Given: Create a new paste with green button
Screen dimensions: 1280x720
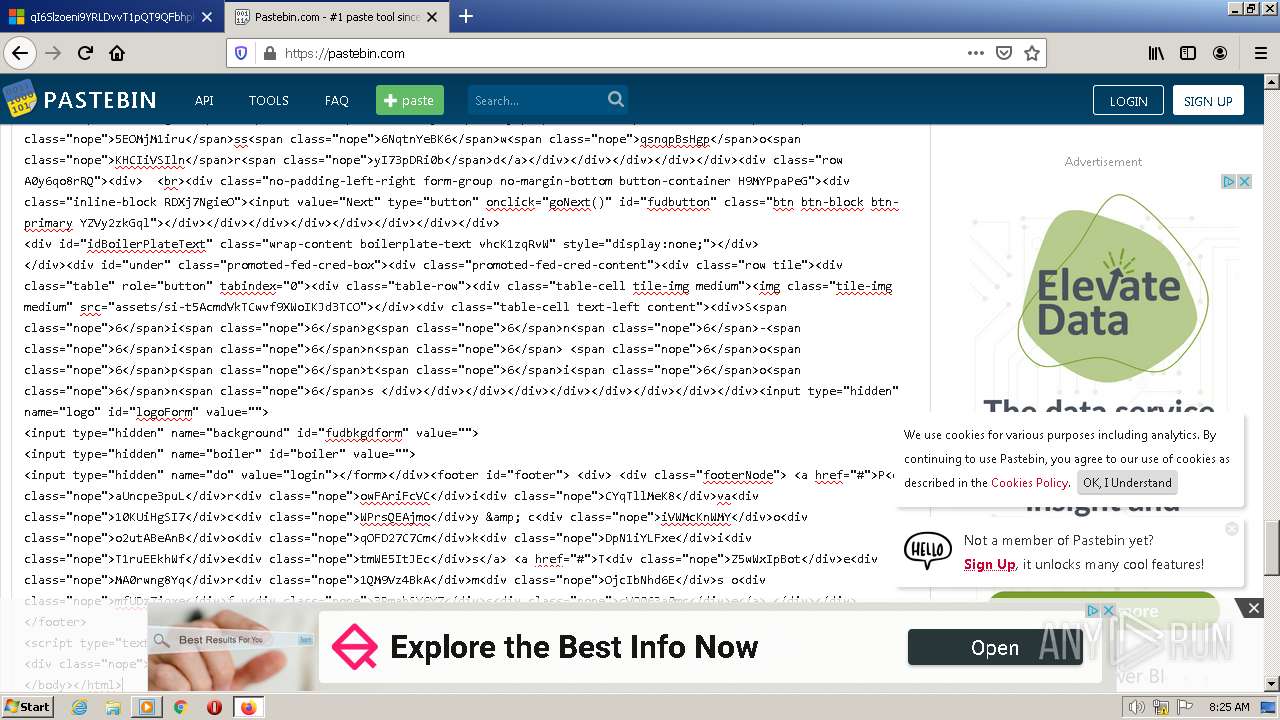Looking at the screenshot, I should click(410, 100).
